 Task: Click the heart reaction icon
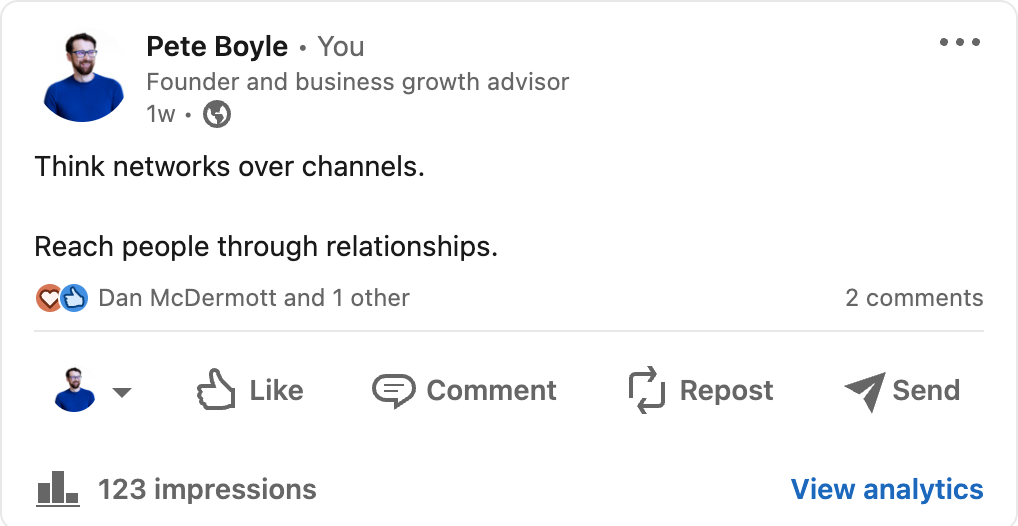click(48, 298)
